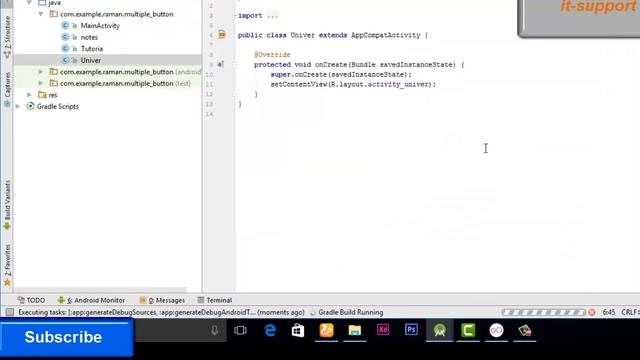The image size is (640, 360).
Task: Click the override method gutter icon on onCreate
Action: pos(220,64)
